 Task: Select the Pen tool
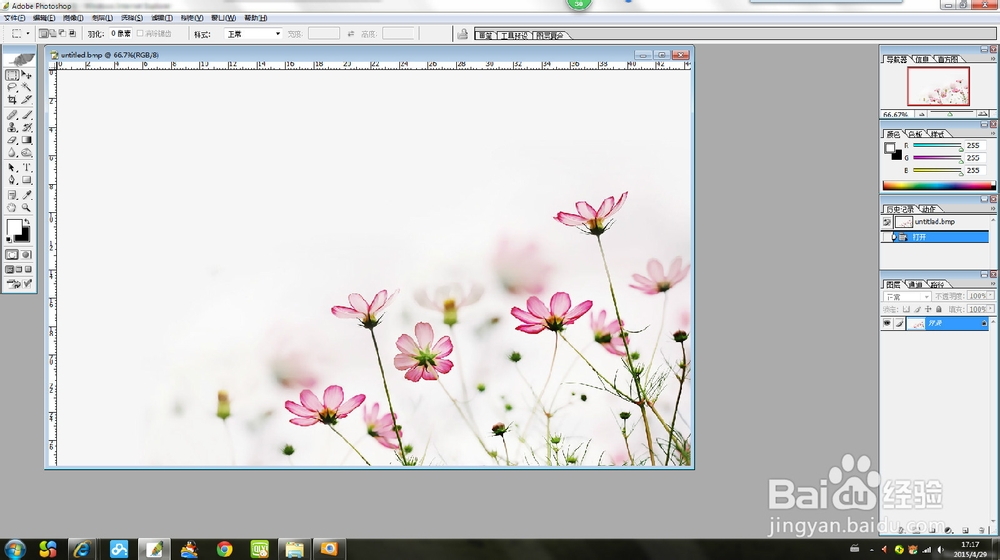[12, 181]
